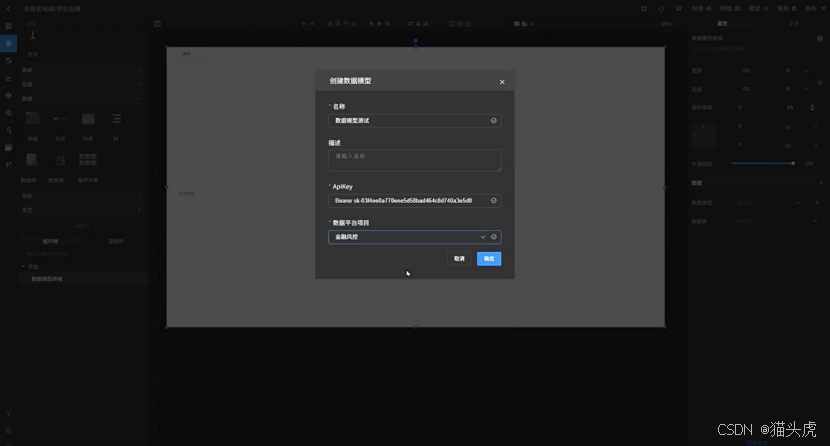Open the grid icon in left sidebar

[8, 26]
